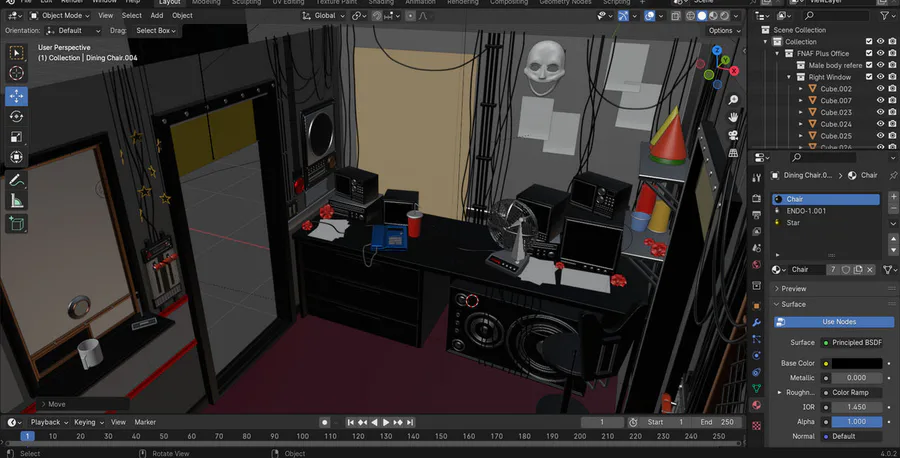
Task: Play the animation forward
Action: 386,422
